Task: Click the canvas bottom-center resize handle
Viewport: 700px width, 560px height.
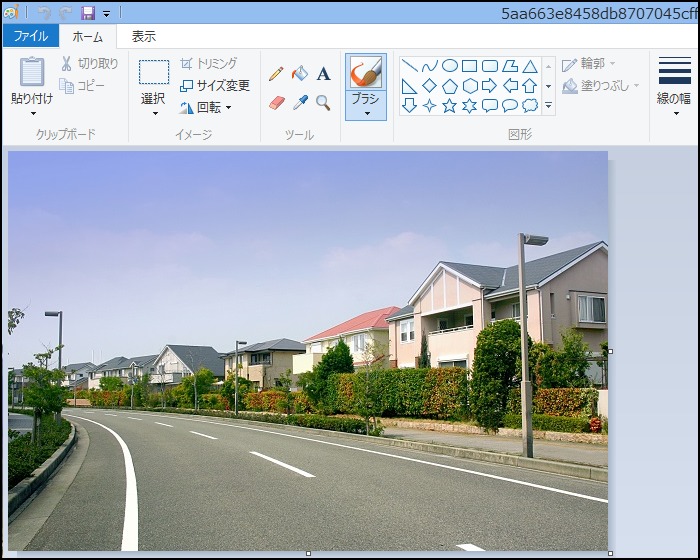Action: pos(308,553)
